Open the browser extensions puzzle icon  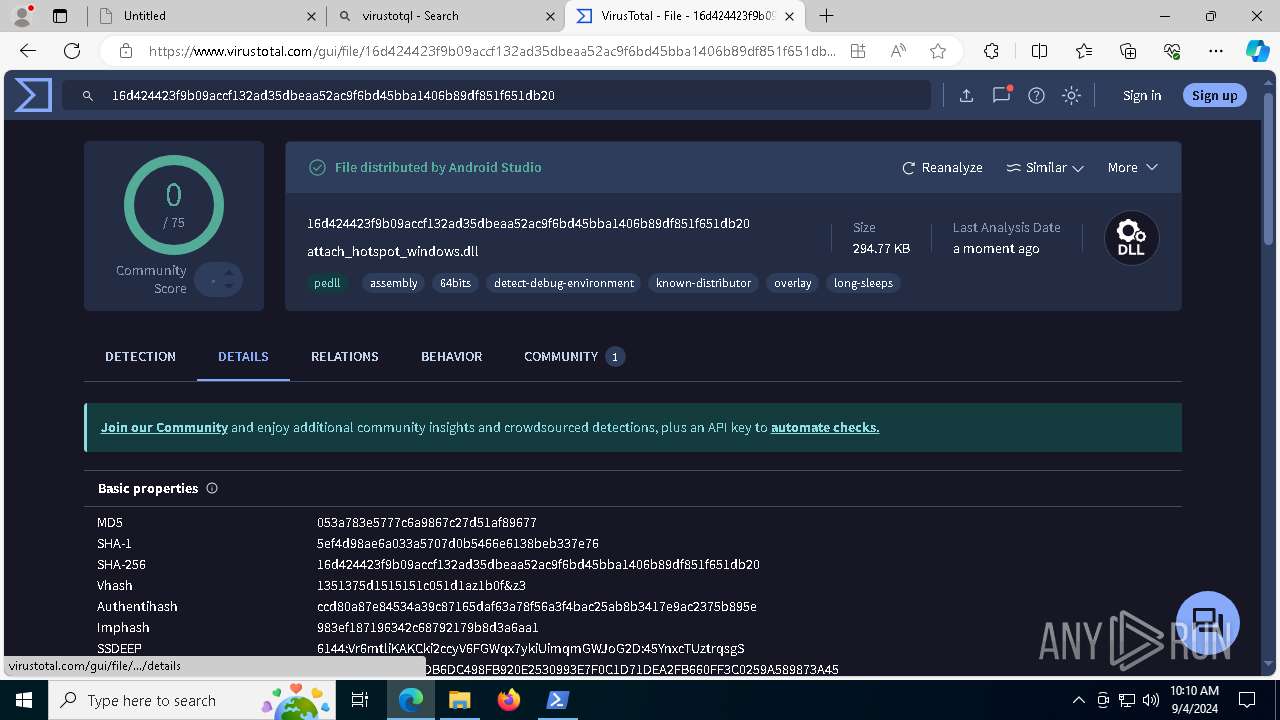pos(991,51)
